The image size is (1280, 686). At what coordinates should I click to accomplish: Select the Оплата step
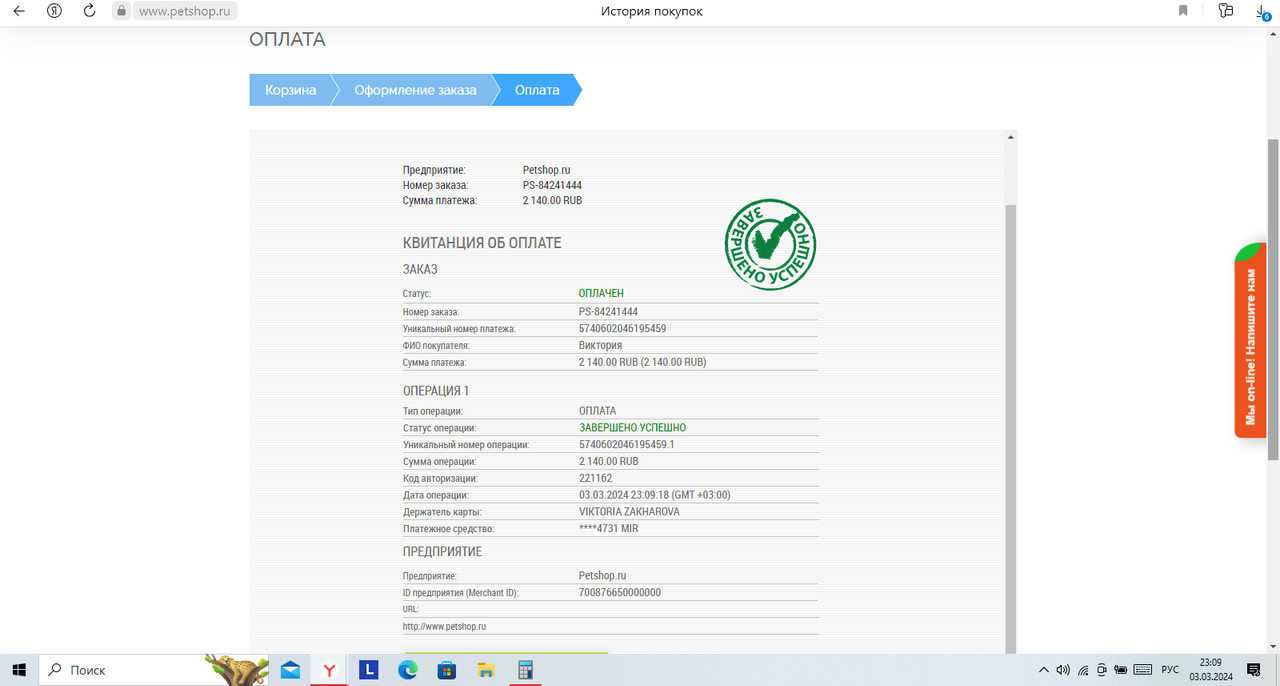coord(537,90)
